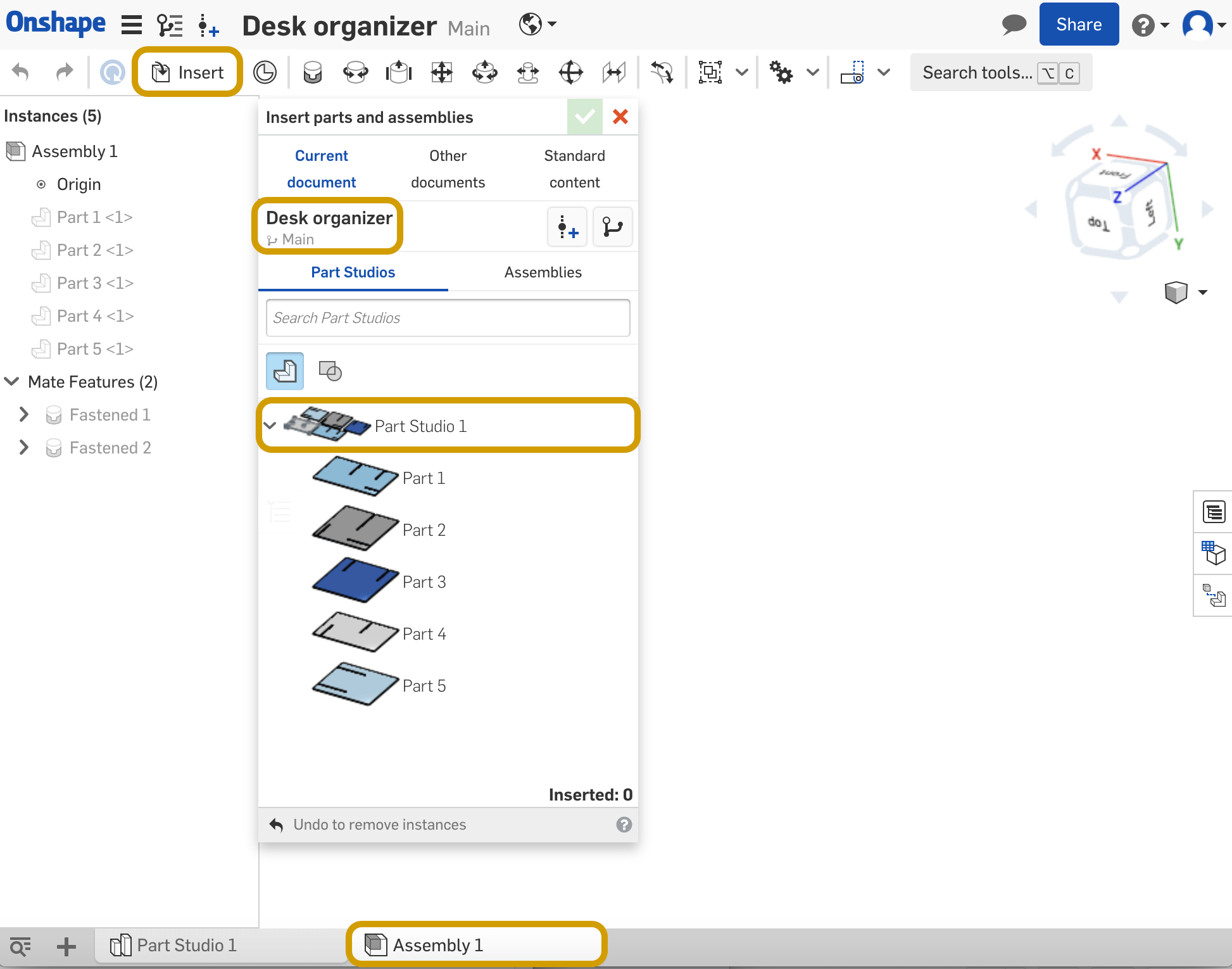Click the blue regenerate update icon
The width and height of the screenshot is (1232, 969).
113,72
